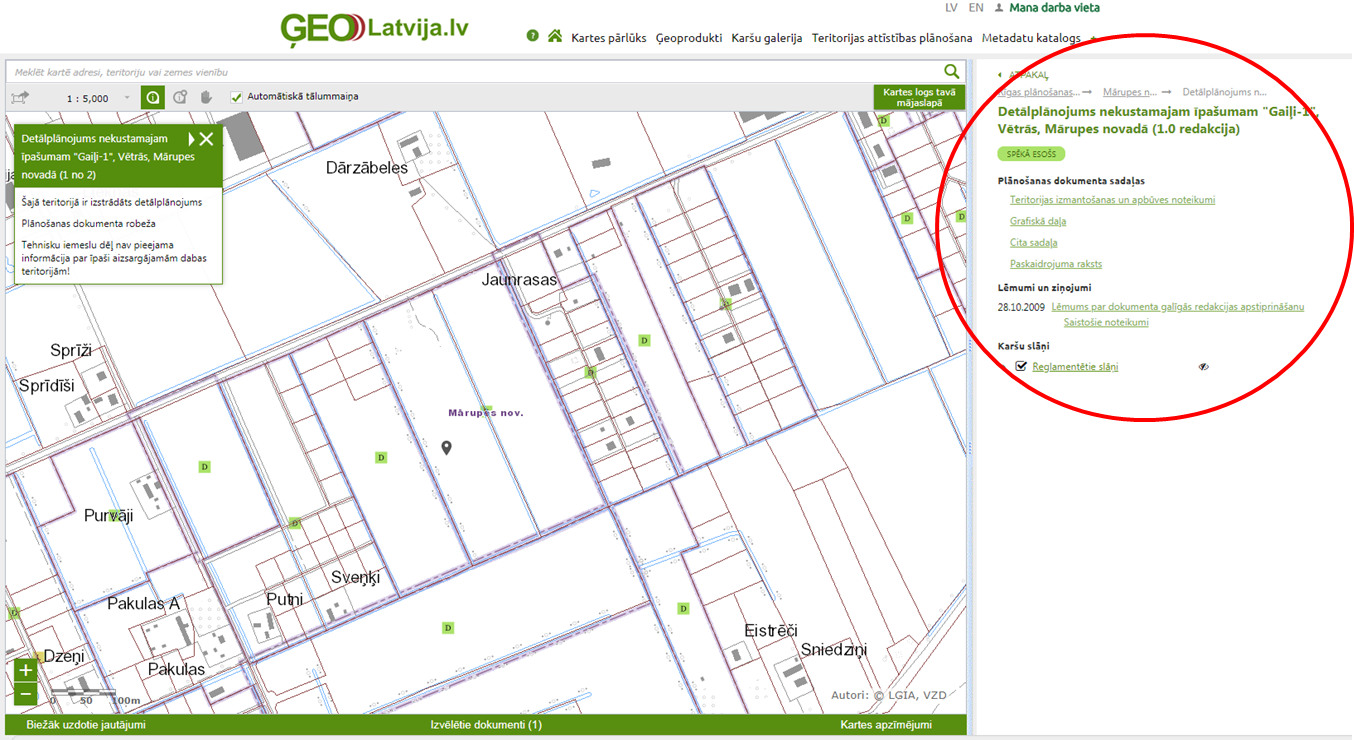Open the help question mark icon
1354x740 pixels.
(532, 36)
